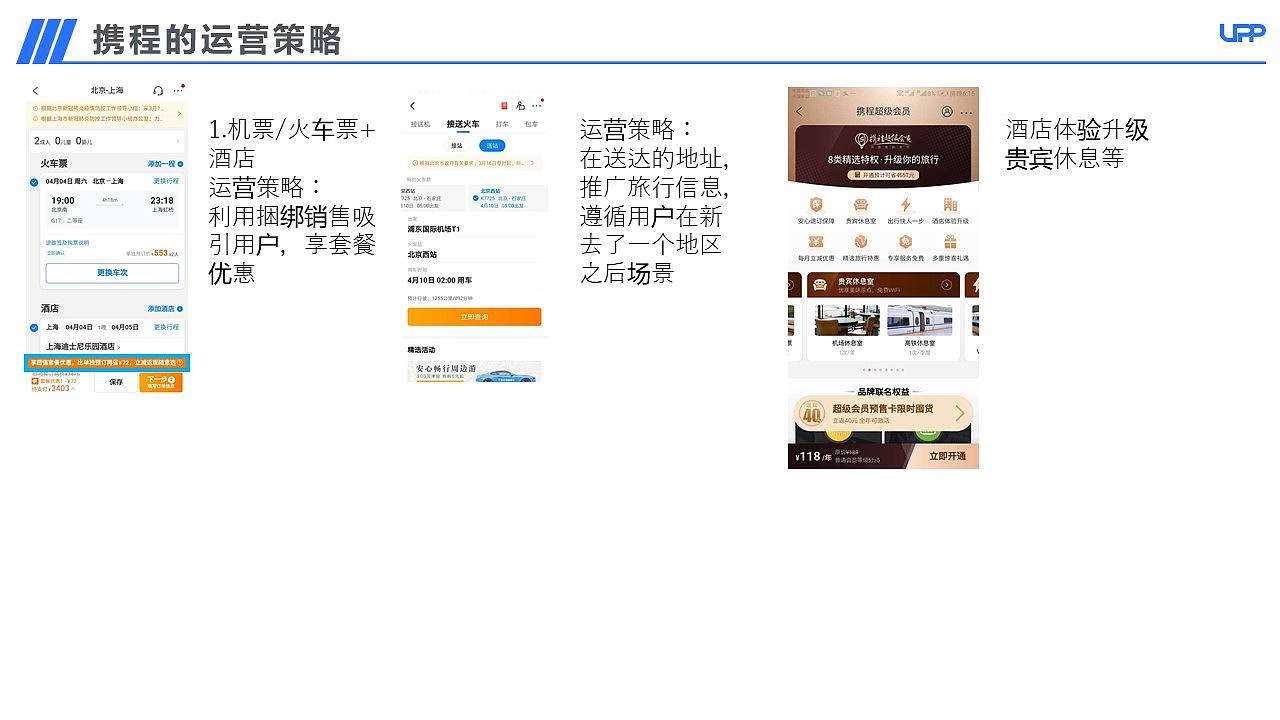Open 超级会员预售卡限时囤货 banner arrow
Screen dimensions: 1280x720
tap(960, 413)
